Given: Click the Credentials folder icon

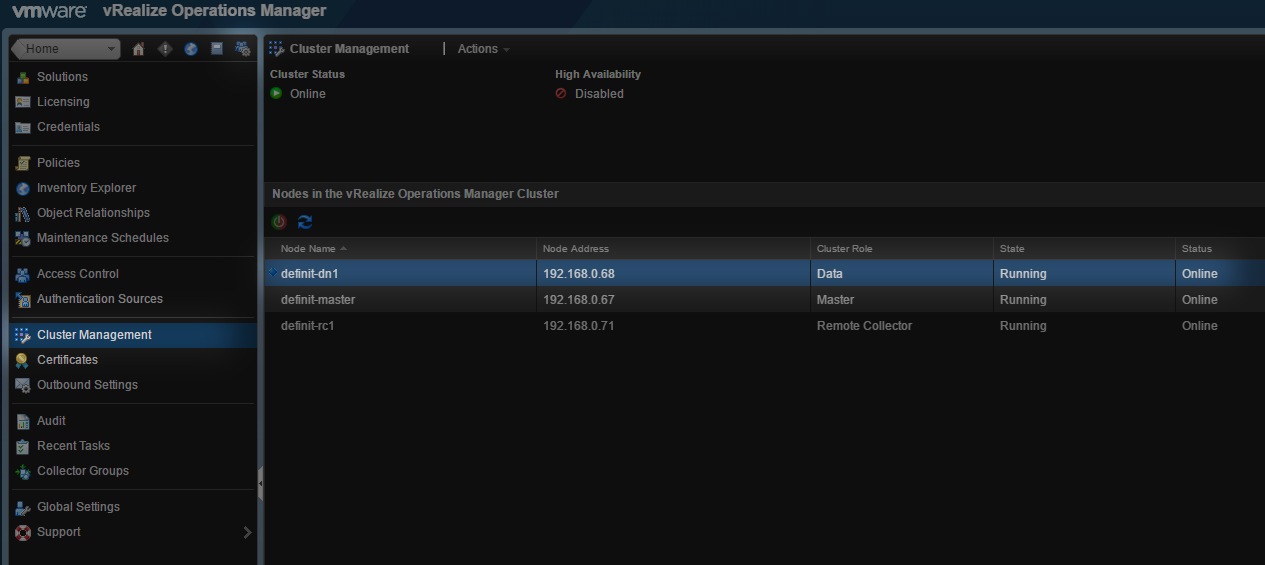Looking at the screenshot, I should 23,127.
